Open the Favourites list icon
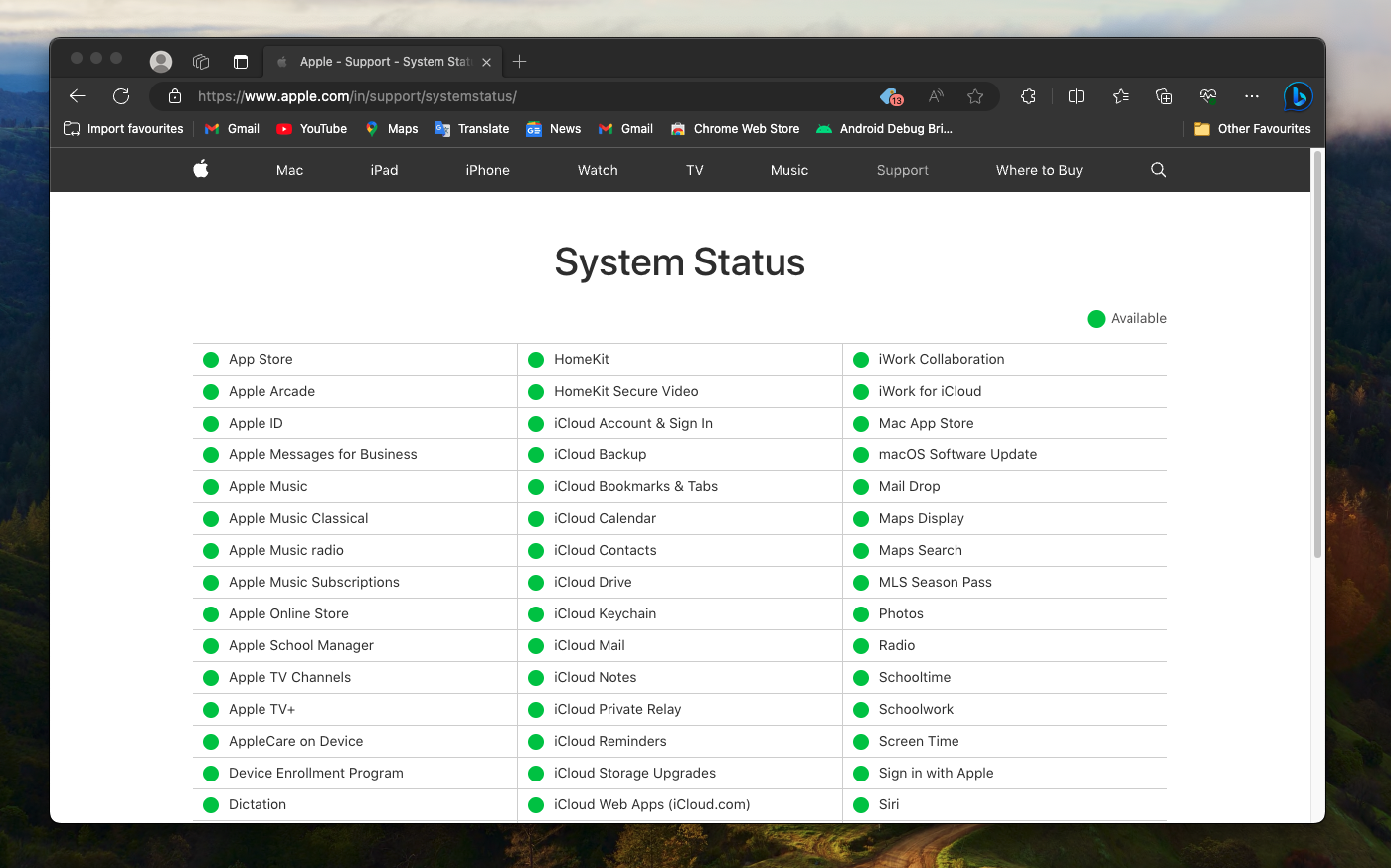Screen dimensions: 1391x868 click(x=1121, y=96)
